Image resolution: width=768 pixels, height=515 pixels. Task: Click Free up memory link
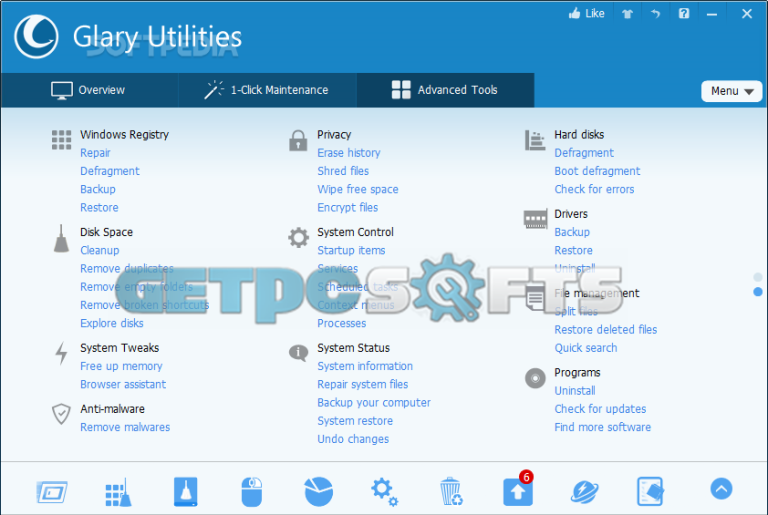121,366
